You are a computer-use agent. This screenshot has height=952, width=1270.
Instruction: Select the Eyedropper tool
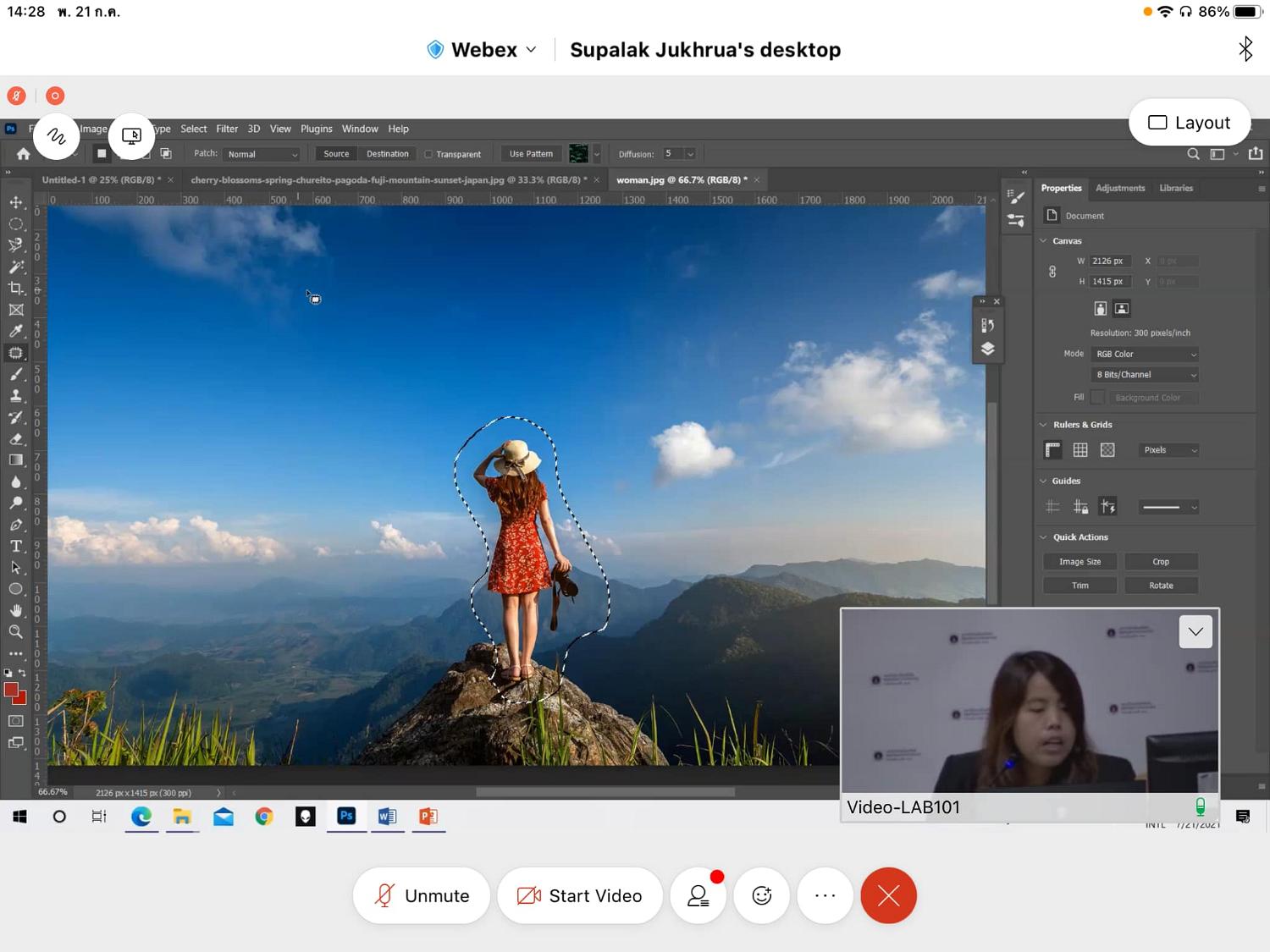click(x=16, y=331)
